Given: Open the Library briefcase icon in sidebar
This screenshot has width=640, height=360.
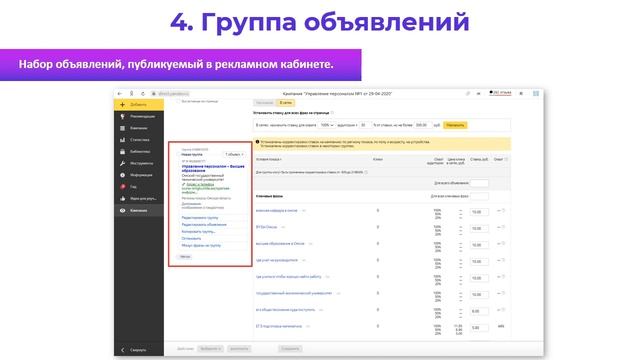Looking at the screenshot, I should [x=122, y=151].
